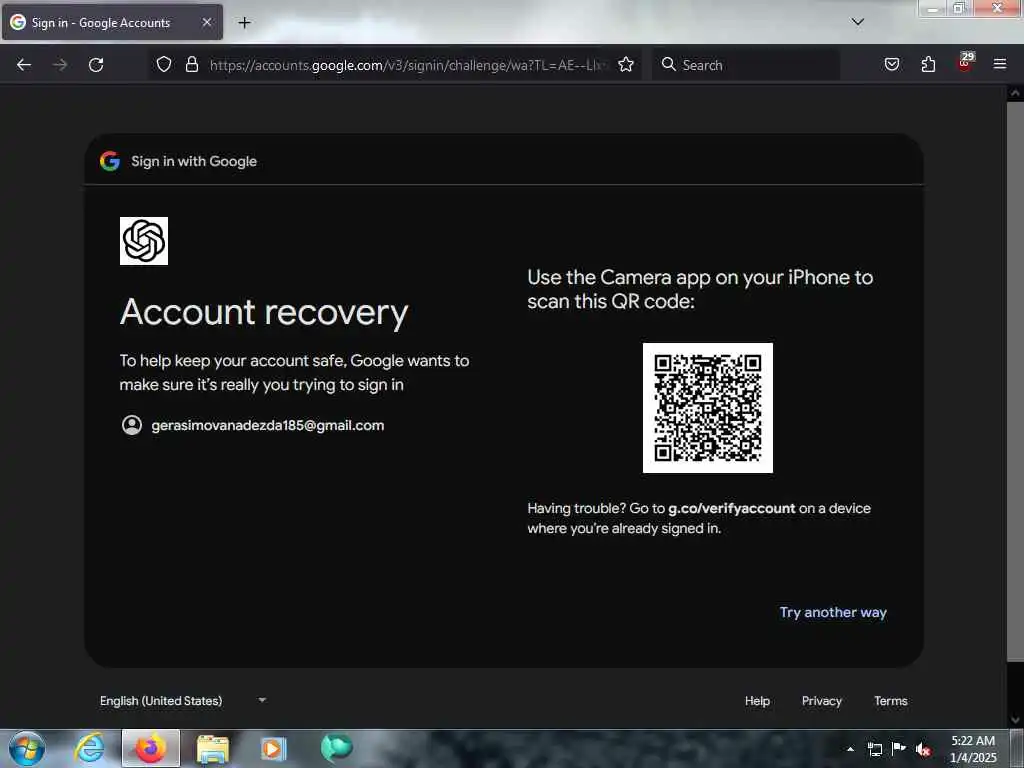
Task: Go back using the browser back arrow
Action: pyautogui.click(x=24, y=65)
